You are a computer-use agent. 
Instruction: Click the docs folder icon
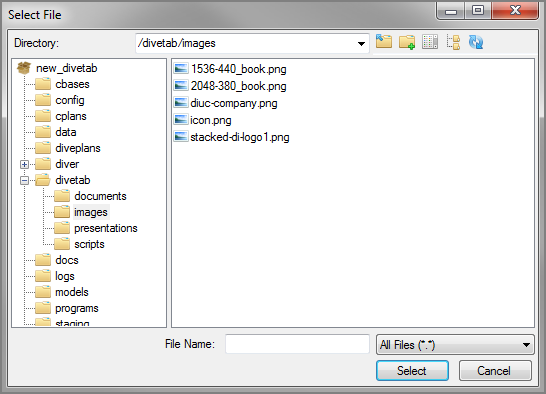[43, 260]
